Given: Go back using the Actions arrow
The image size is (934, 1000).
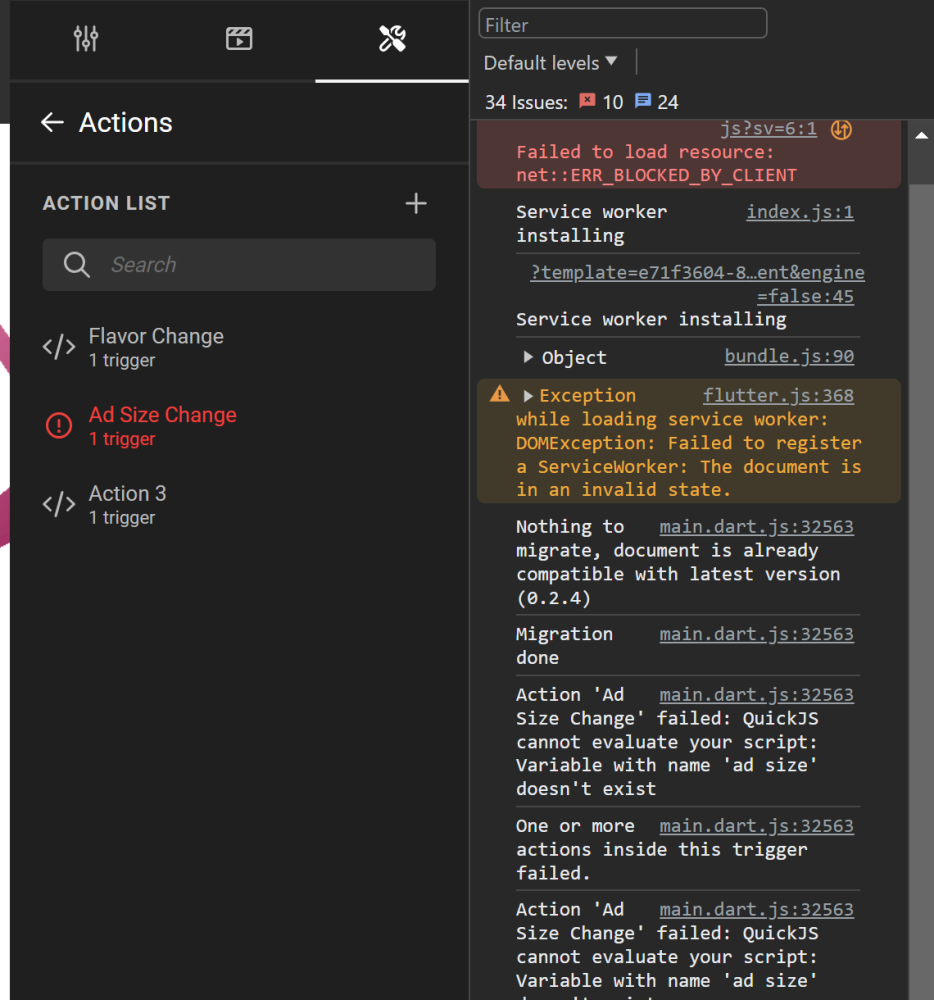Looking at the screenshot, I should (52, 122).
